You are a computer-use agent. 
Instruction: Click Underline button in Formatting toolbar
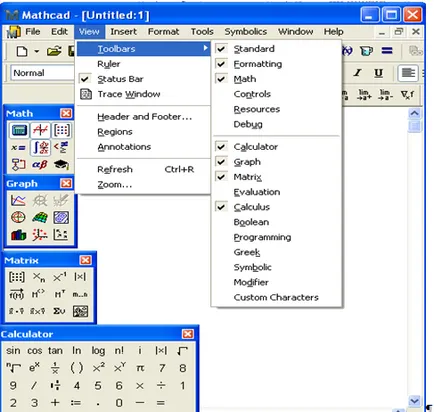[x=378, y=73]
